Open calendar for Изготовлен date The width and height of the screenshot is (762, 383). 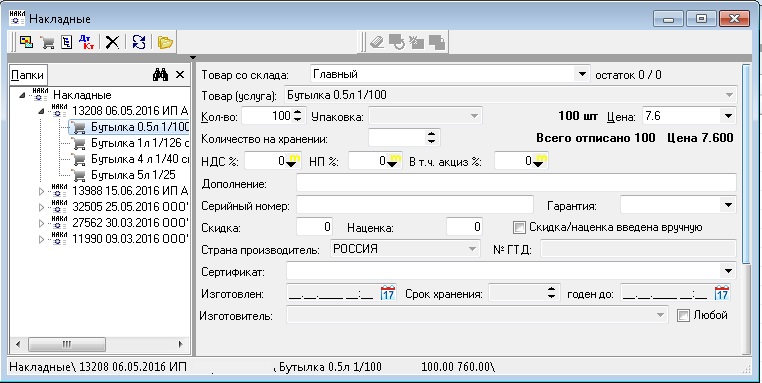coord(388,294)
